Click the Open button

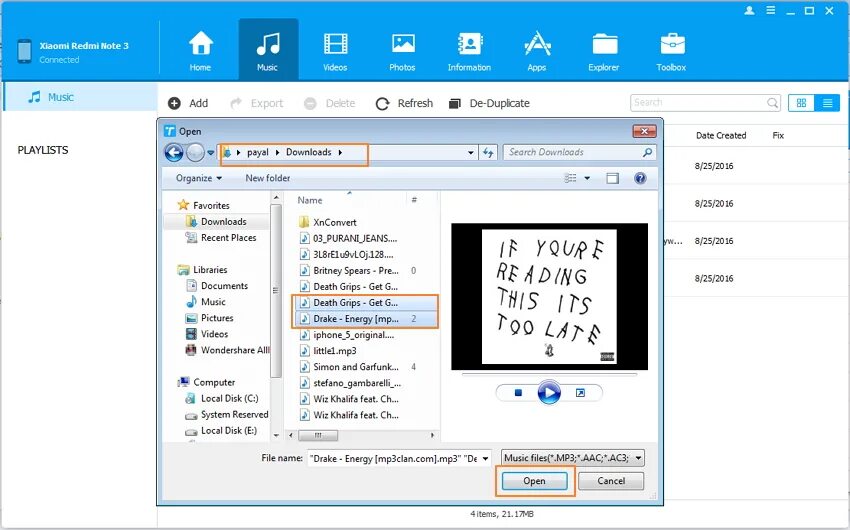pyautogui.click(x=535, y=481)
